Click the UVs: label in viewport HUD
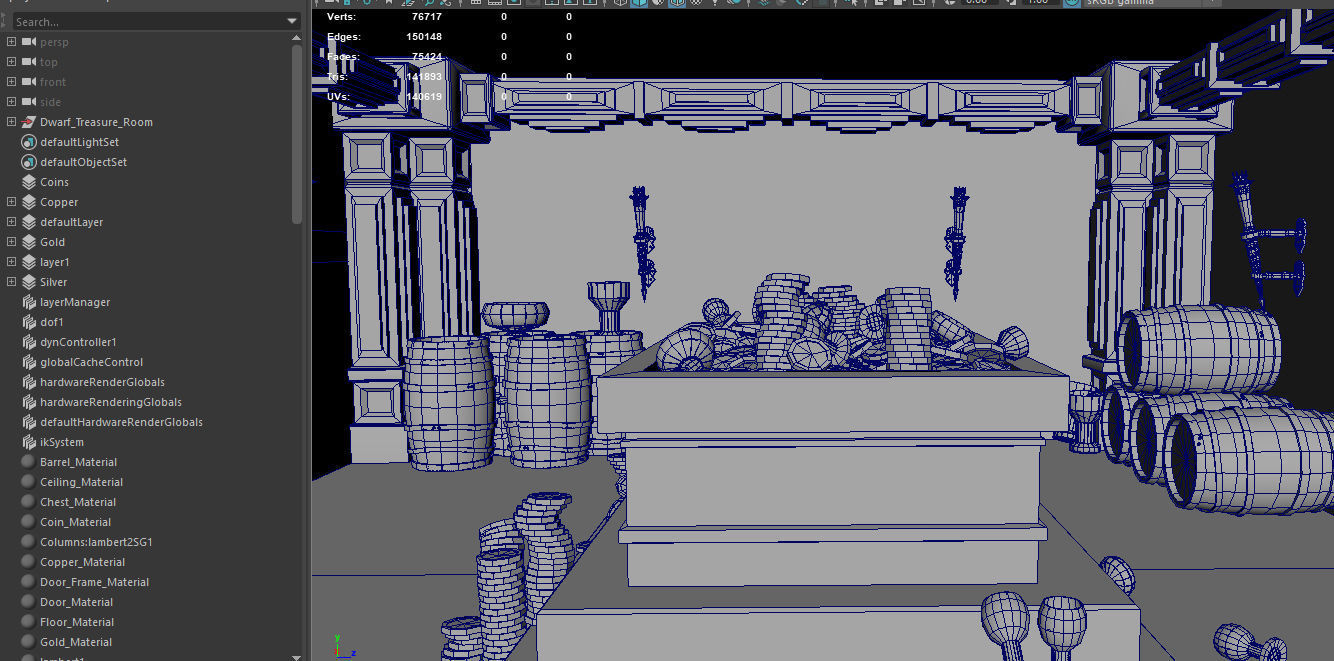1334x661 pixels. click(338, 97)
